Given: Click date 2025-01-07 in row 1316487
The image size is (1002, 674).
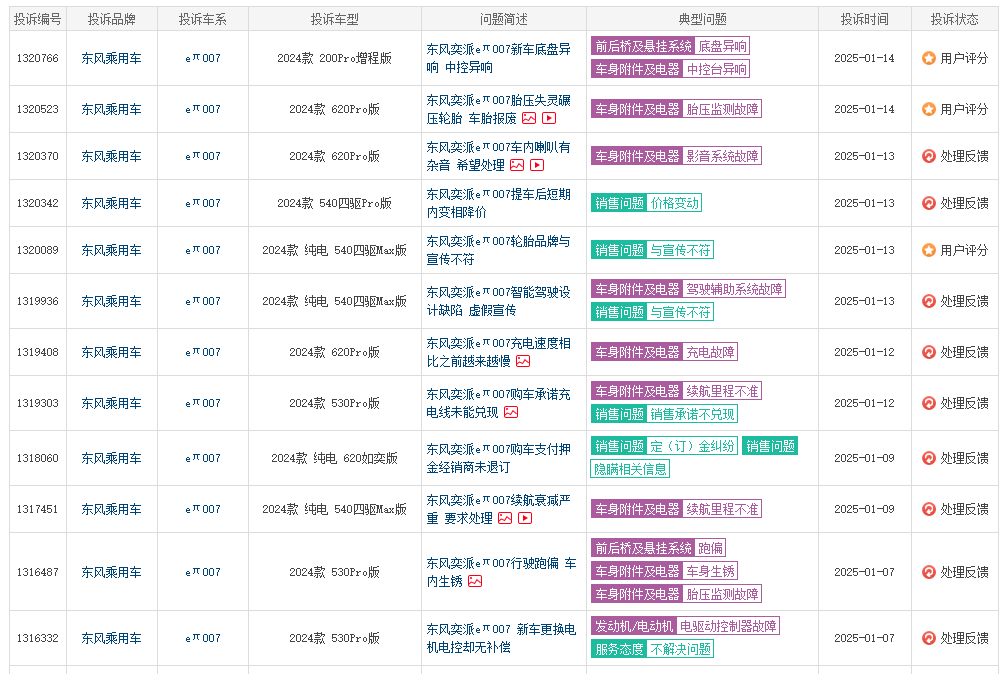Looking at the screenshot, I should tap(865, 572).
